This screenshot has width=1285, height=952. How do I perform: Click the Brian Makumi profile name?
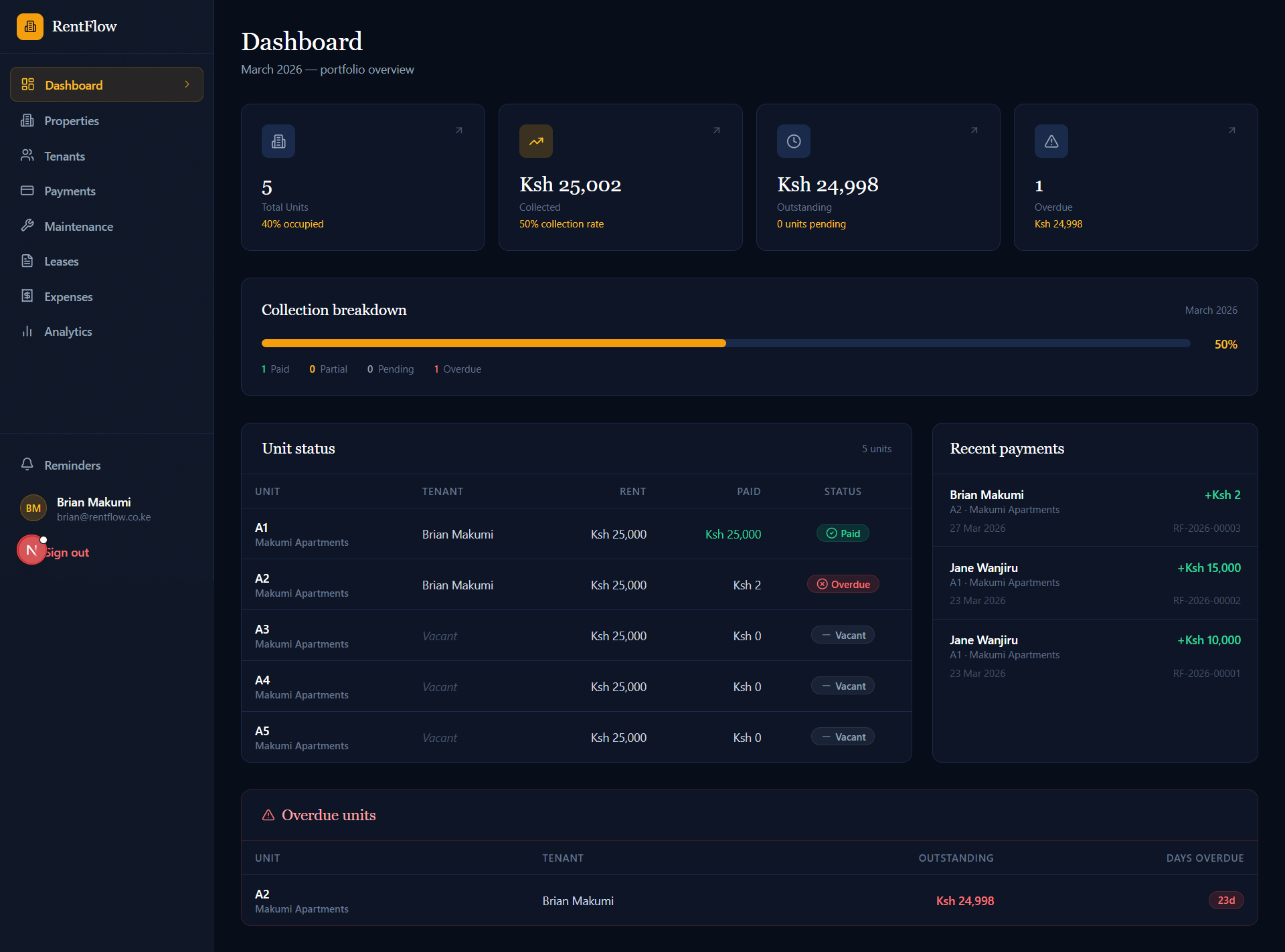[x=94, y=502]
